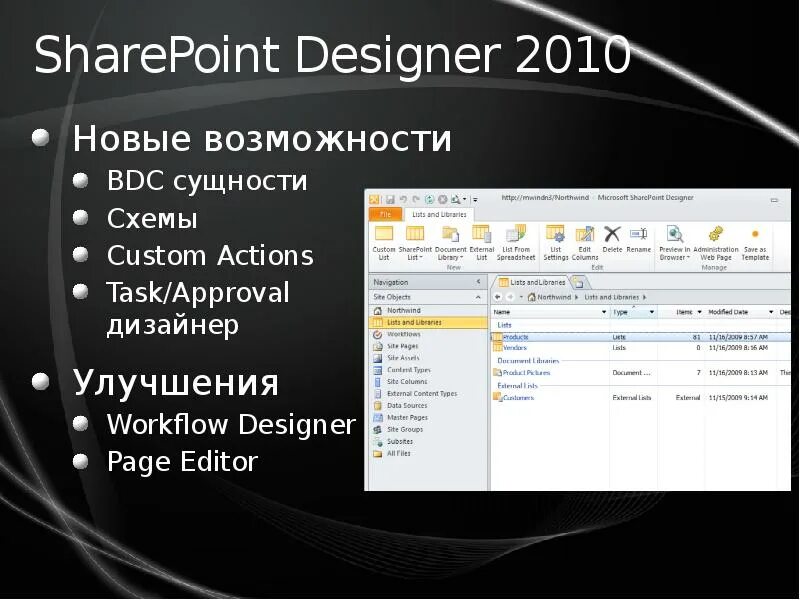This screenshot has width=800, height=600.
Task: Click the Rename button in the ribbon
Action: pos(638,239)
